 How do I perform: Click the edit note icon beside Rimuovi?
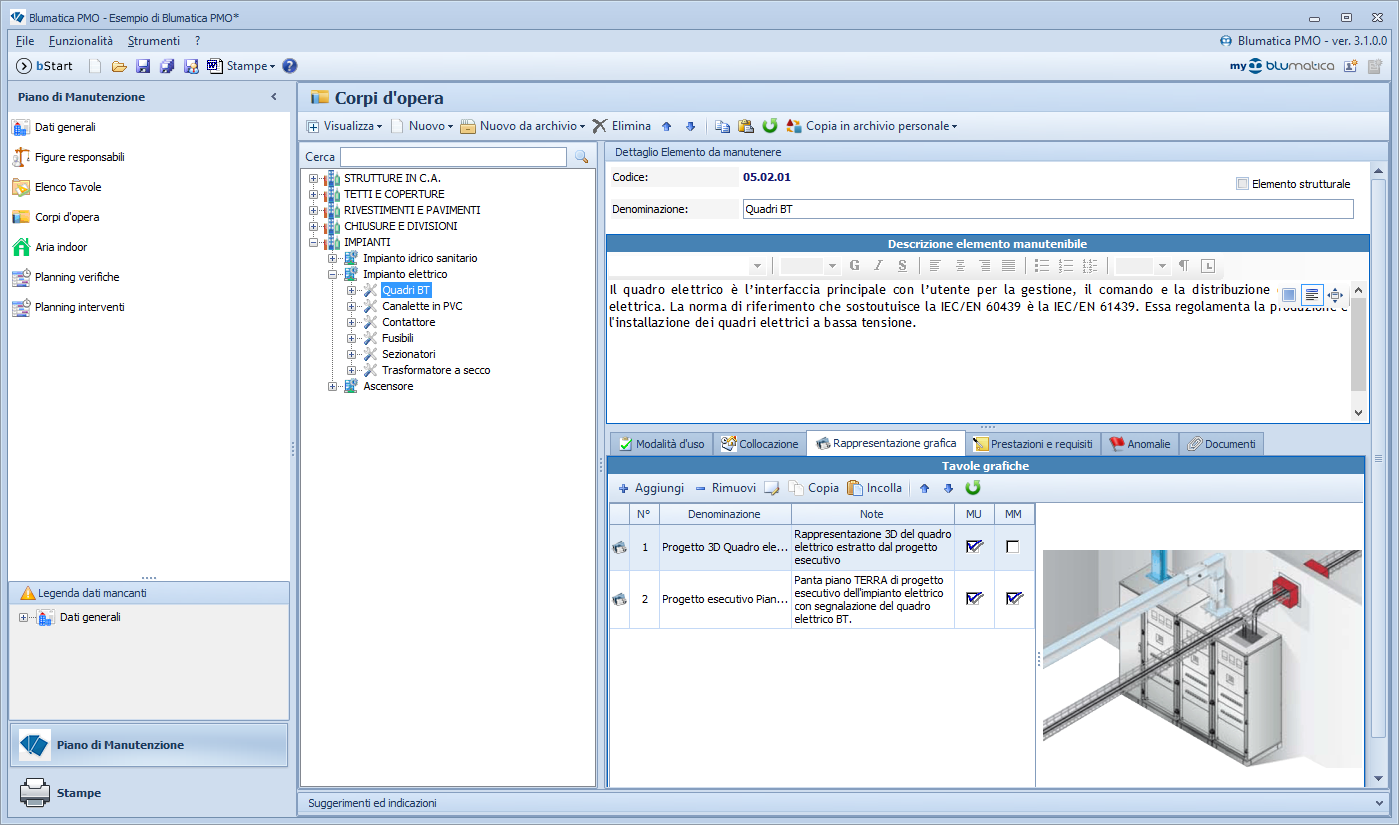pos(772,488)
